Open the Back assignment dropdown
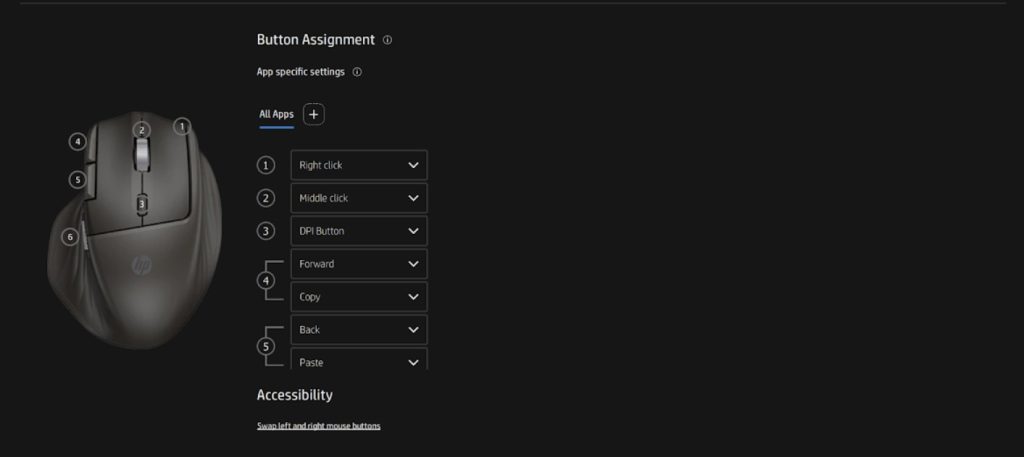Viewport: 1024px width, 457px height. click(x=359, y=330)
